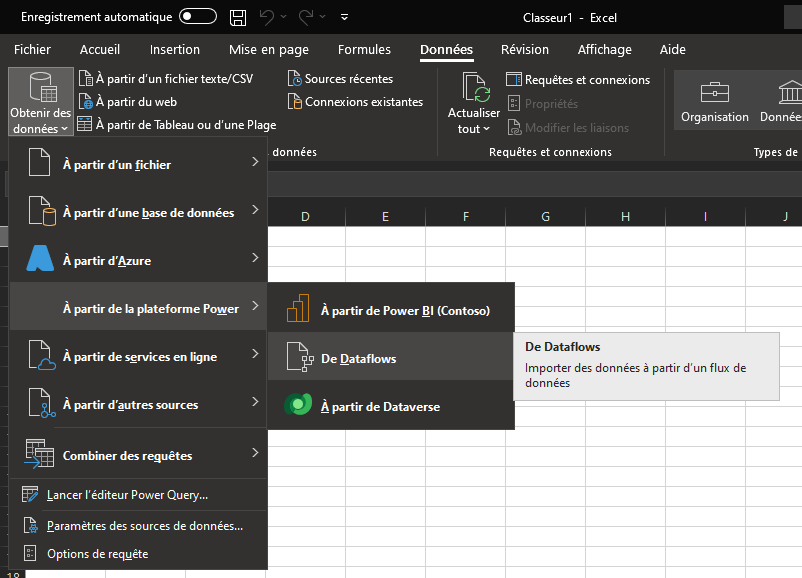
Task: Collapse the Obtenir des données dropdown label
Action: pos(40,121)
